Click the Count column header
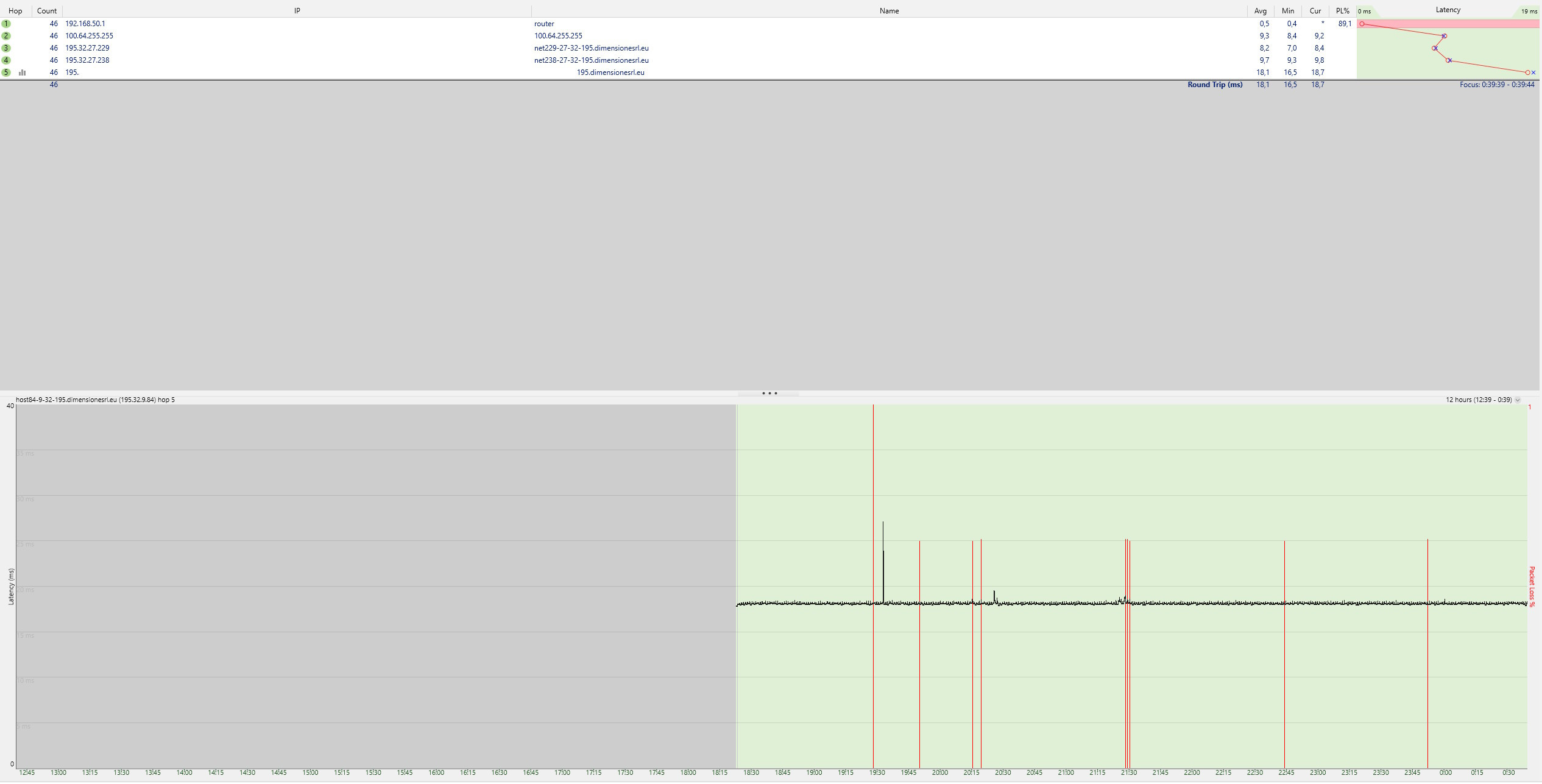The image size is (1542, 784). [46, 11]
